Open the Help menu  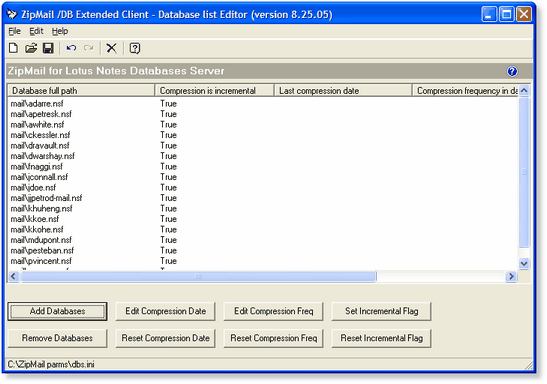click(60, 31)
